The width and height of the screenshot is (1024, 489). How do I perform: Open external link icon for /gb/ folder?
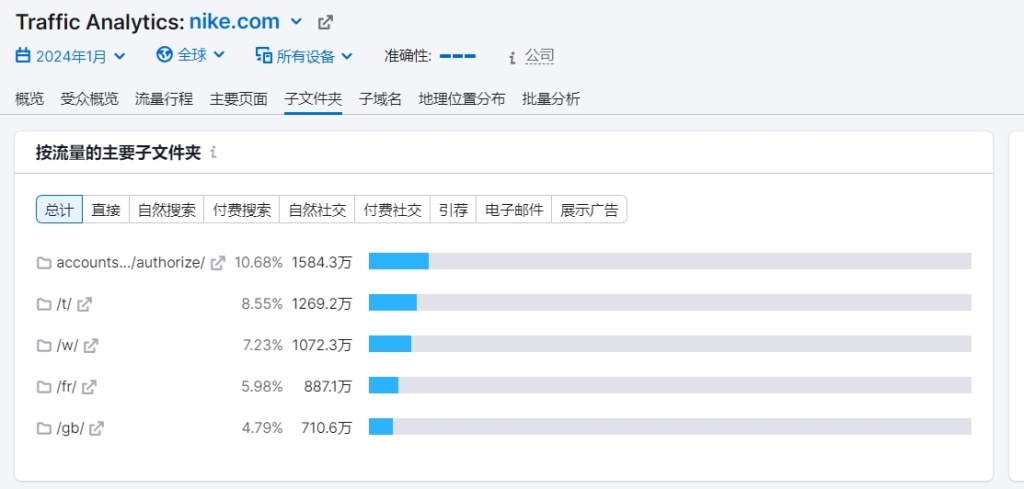point(97,428)
